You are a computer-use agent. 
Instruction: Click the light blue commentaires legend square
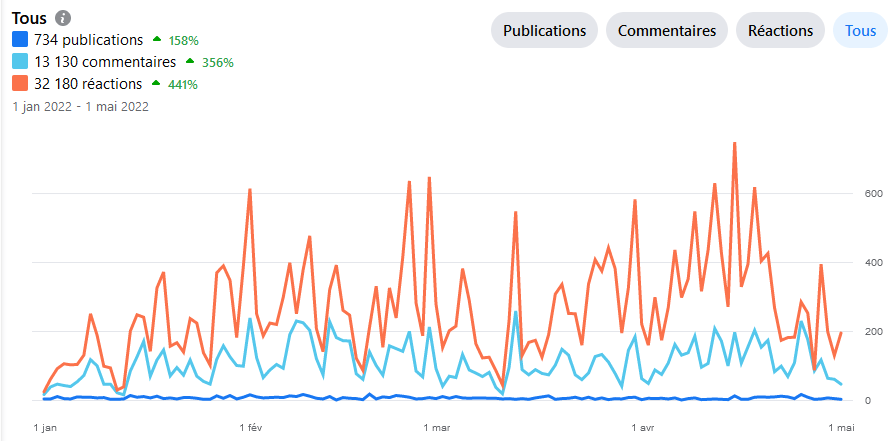pyautogui.click(x=20, y=62)
